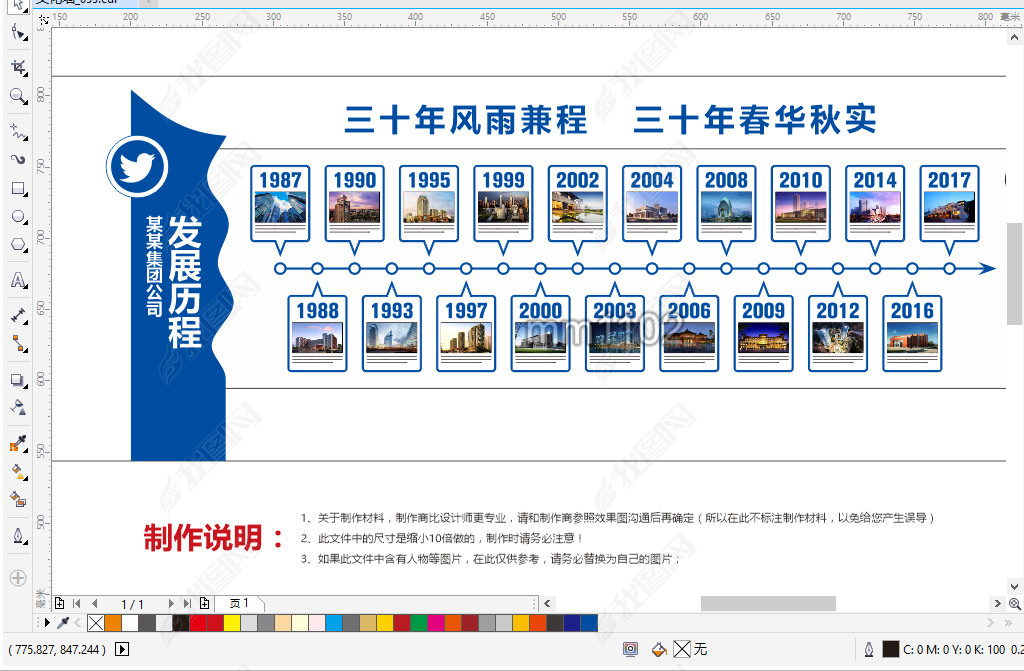Click the horizontal scrollbar thumb
Screen dimensions: 1024x671
(x=767, y=603)
